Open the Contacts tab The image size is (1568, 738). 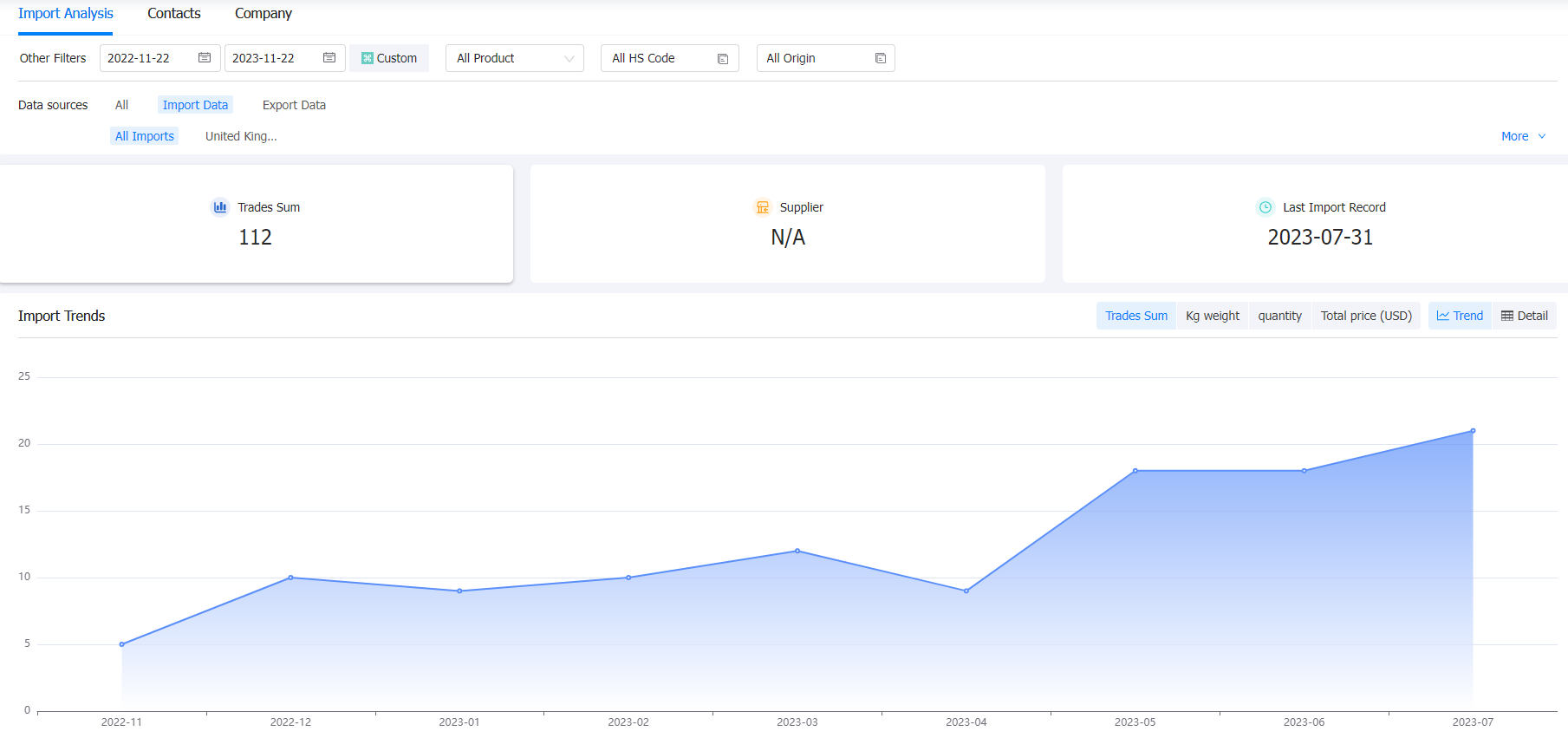tap(174, 14)
